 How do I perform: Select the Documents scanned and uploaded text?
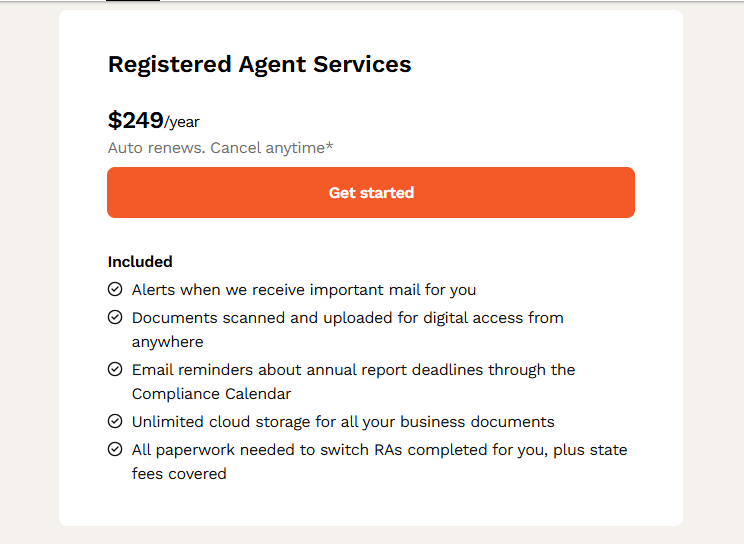(x=347, y=329)
